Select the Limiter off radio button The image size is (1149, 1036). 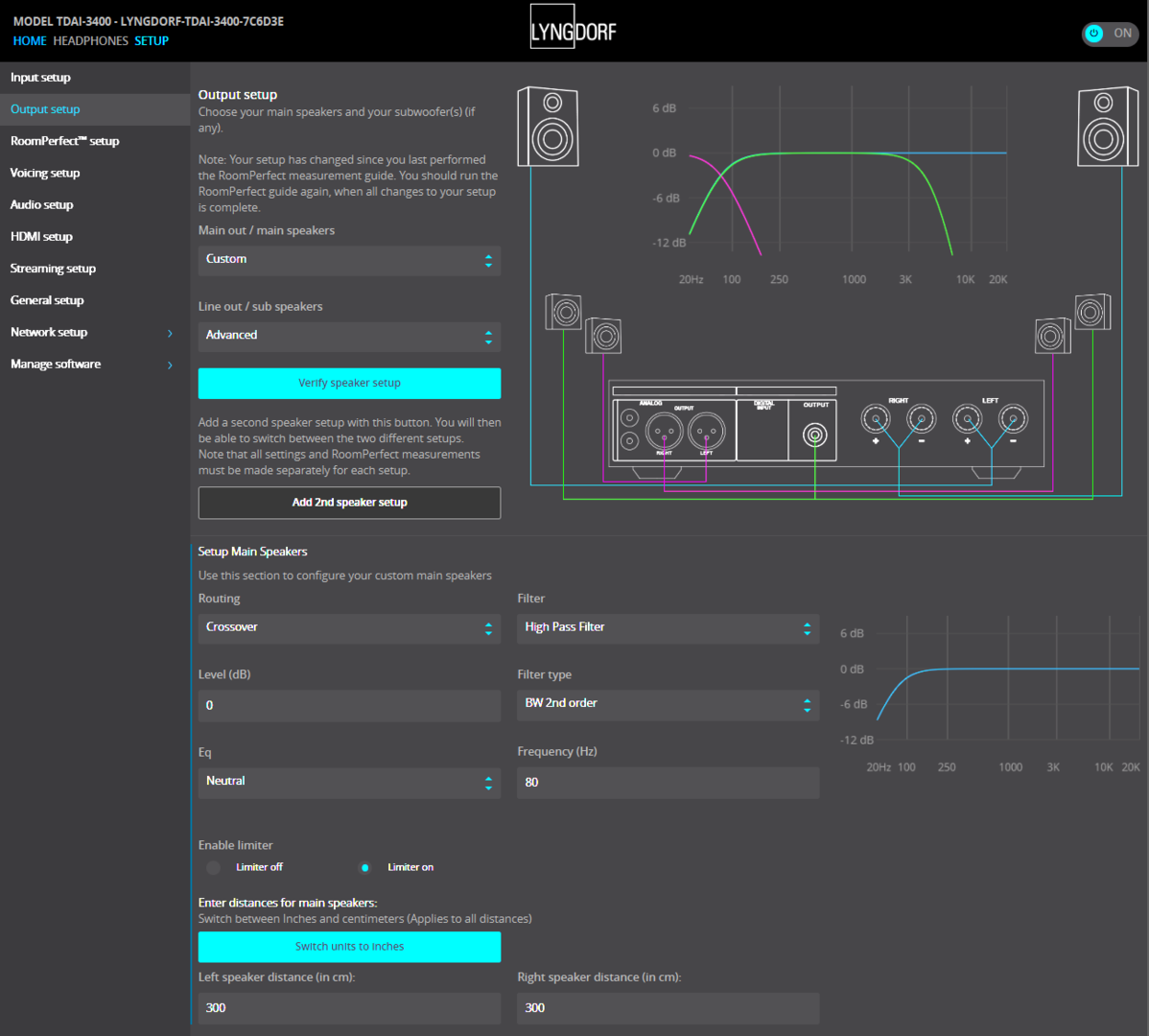(x=213, y=867)
